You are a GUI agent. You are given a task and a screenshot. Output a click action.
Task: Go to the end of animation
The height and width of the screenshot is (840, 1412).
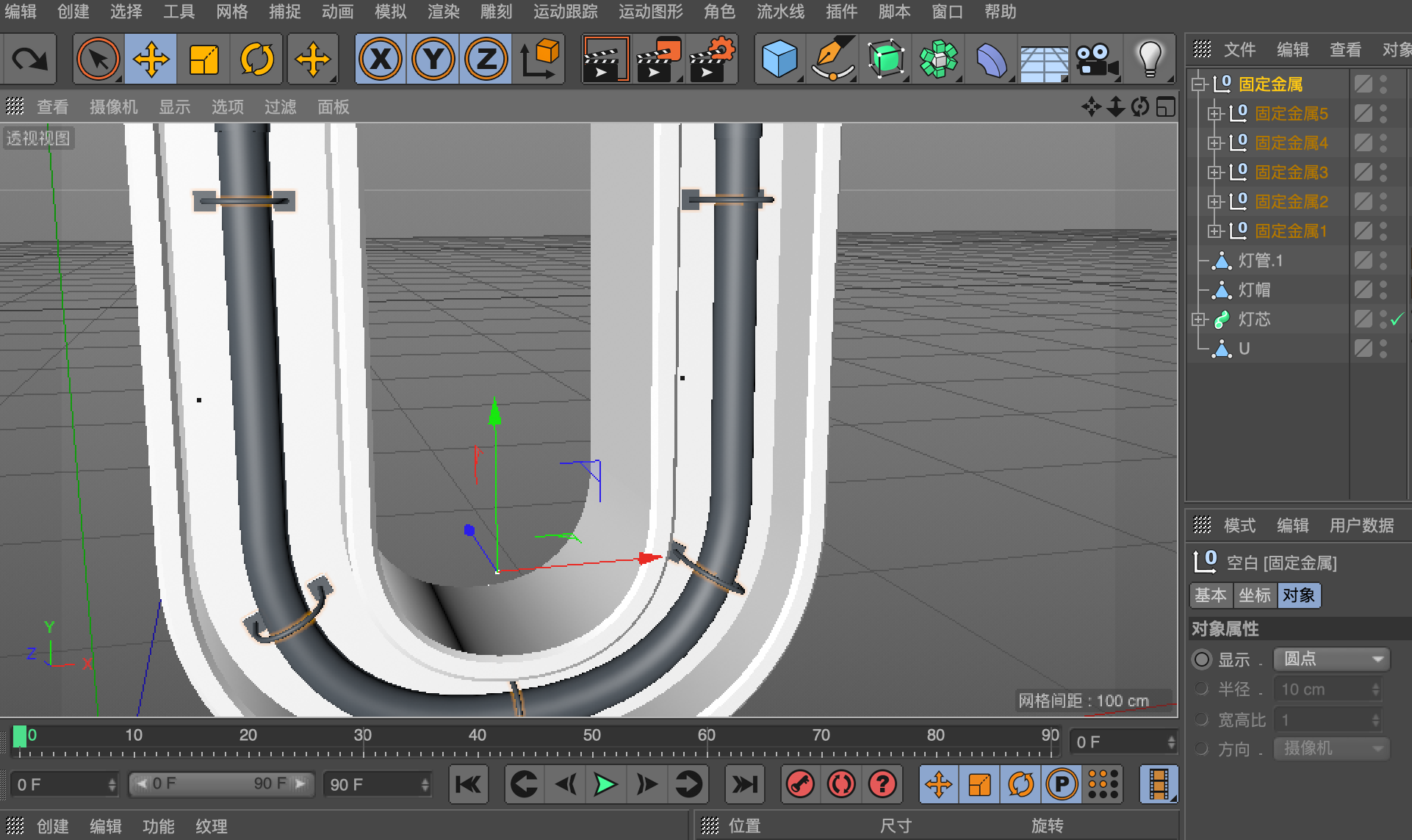tap(744, 784)
